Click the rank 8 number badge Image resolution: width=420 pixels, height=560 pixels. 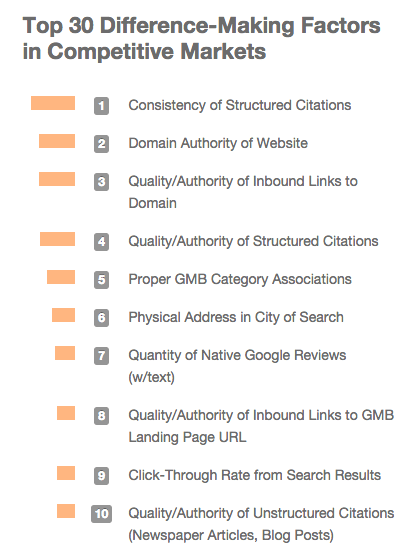tap(101, 416)
